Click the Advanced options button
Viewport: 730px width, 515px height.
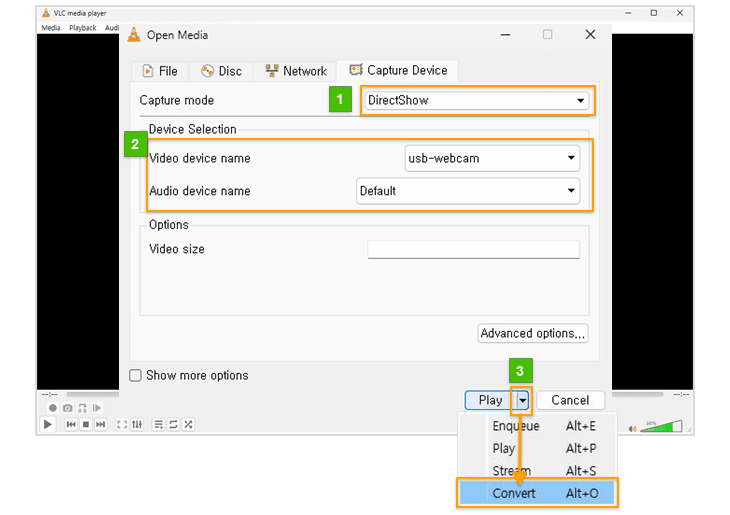point(533,333)
